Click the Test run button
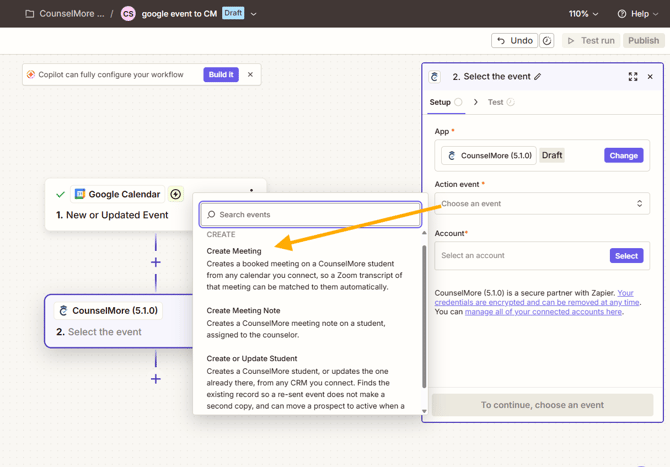670x467 pixels. [591, 41]
